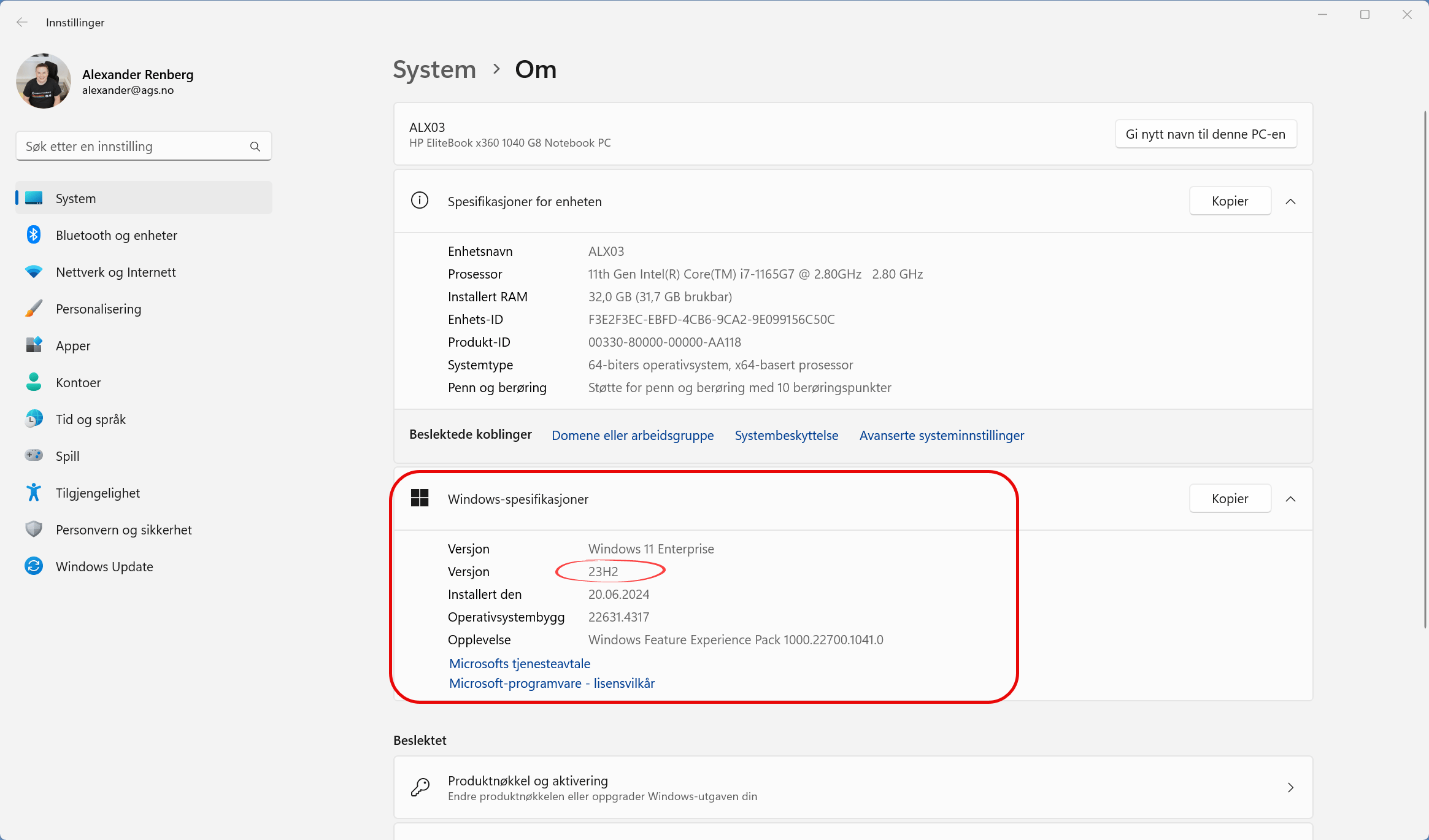
Task: Click the vertical scrollbar on the right
Action: tap(1425, 369)
